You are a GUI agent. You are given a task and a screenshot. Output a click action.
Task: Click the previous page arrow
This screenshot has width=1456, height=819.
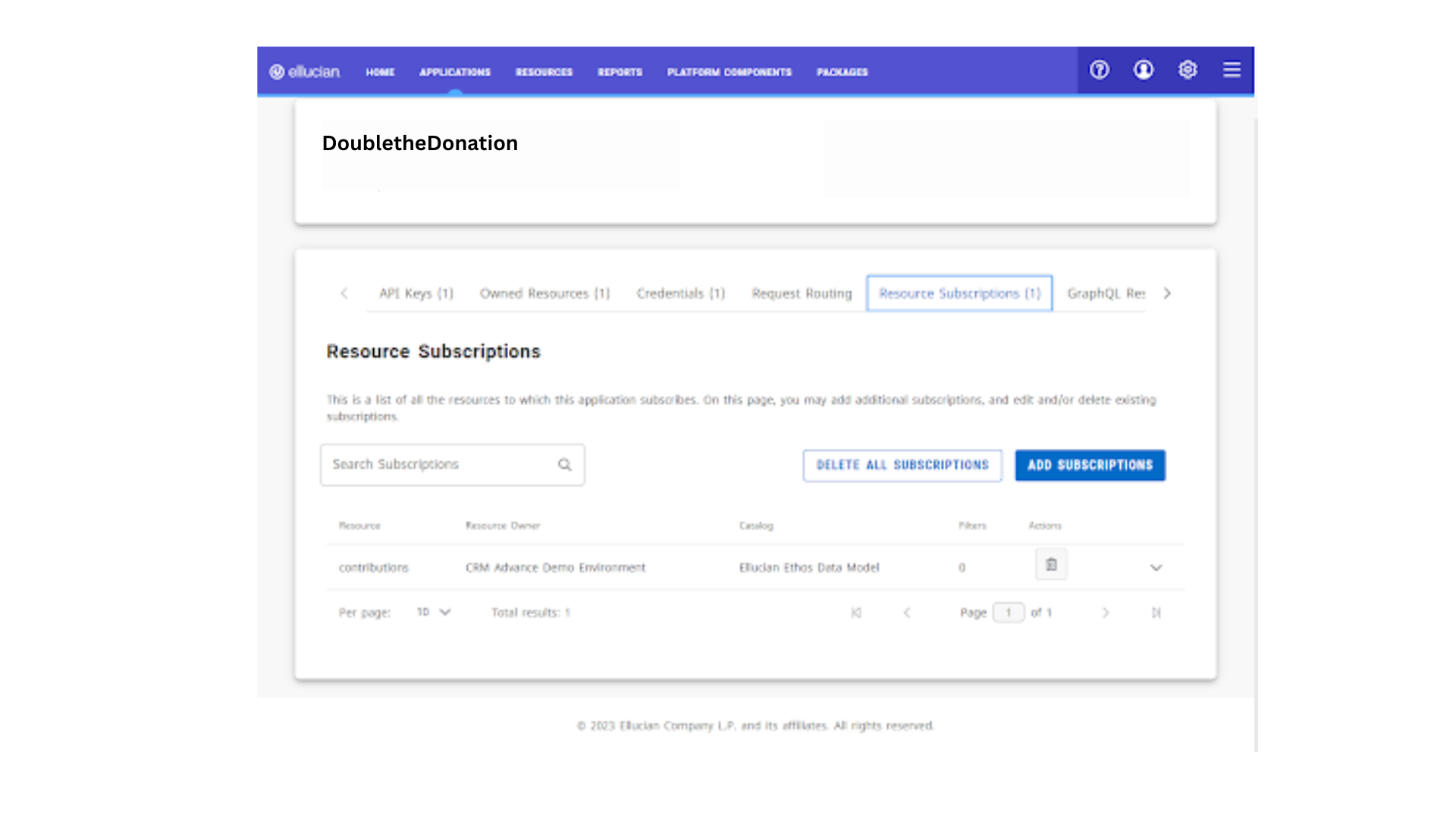pyautogui.click(x=907, y=613)
